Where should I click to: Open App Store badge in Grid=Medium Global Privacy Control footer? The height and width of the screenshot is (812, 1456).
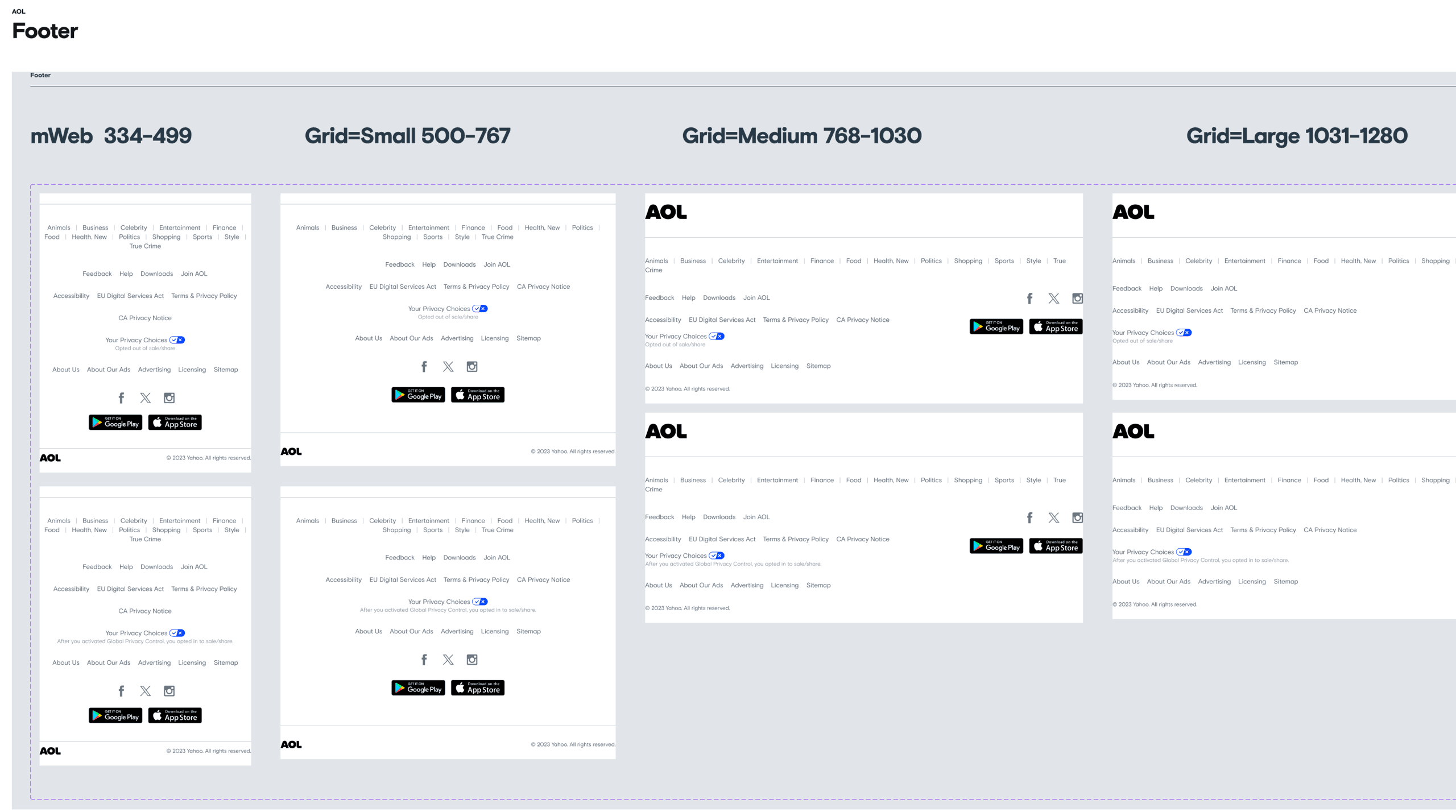click(x=1056, y=546)
